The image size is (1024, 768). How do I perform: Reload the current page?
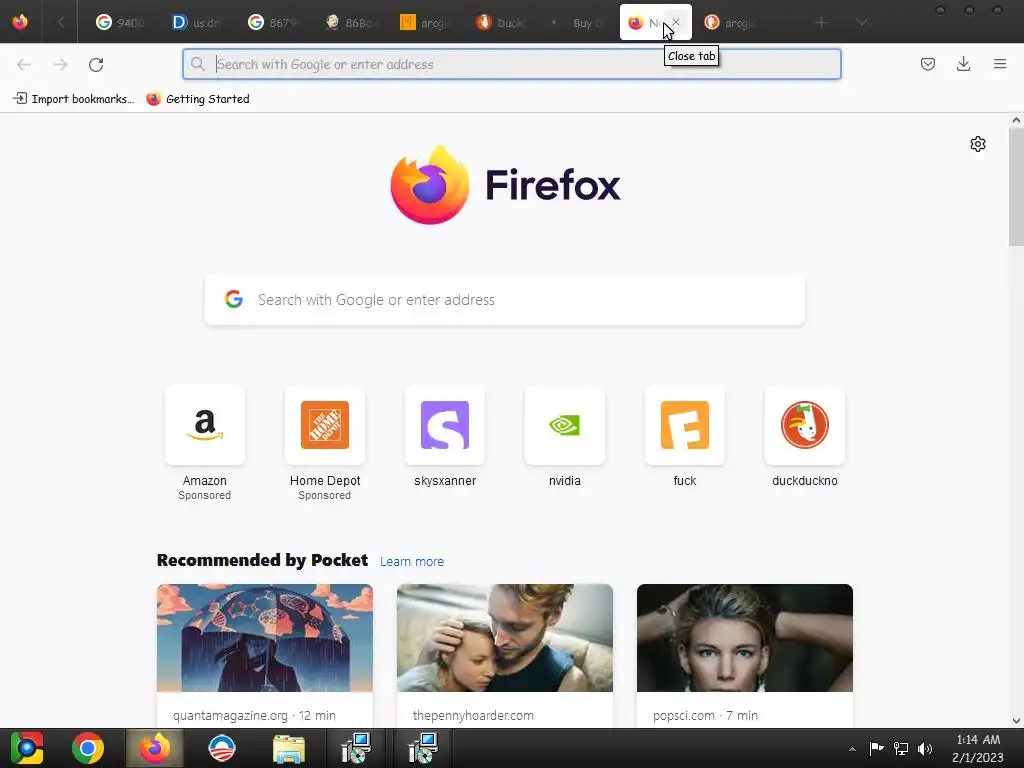(x=96, y=64)
